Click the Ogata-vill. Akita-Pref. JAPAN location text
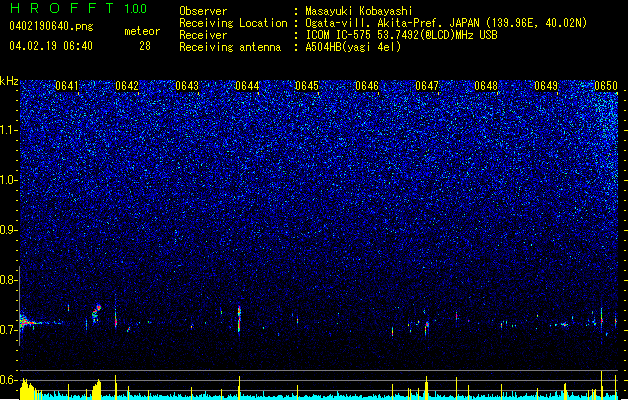The height and width of the screenshot is (400, 629). click(446, 23)
